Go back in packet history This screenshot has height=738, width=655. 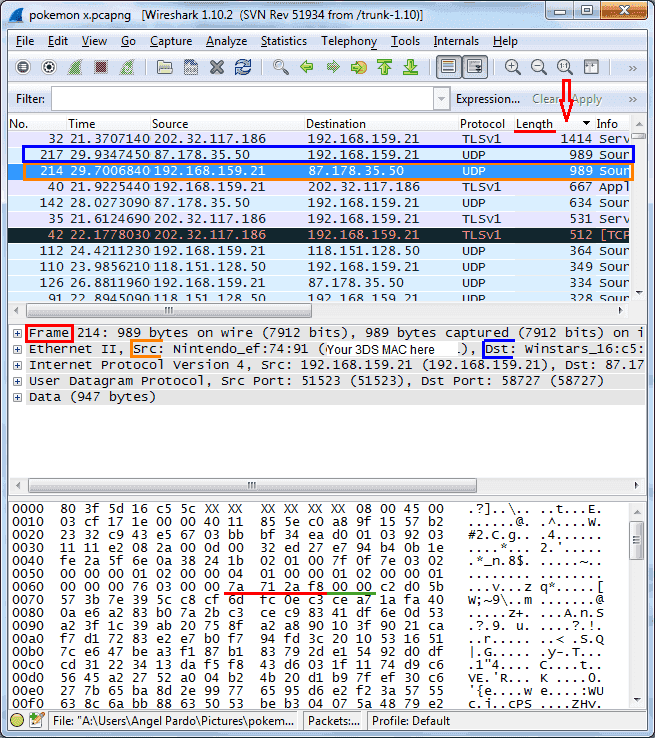[x=307, y=67]
